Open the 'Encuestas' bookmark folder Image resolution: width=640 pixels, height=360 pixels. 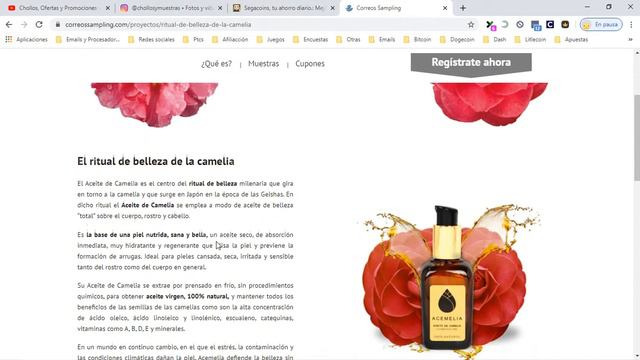pos(311,40)
